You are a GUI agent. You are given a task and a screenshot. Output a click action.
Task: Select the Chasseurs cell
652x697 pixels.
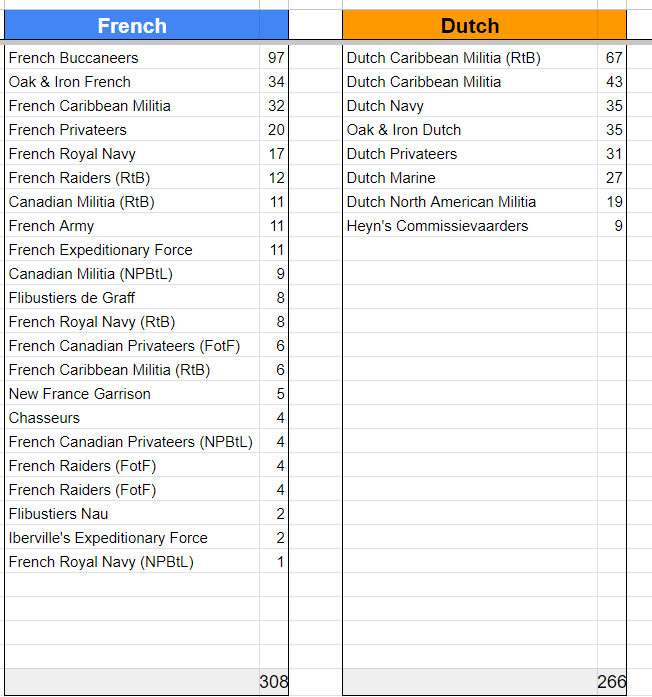(45, 418)
